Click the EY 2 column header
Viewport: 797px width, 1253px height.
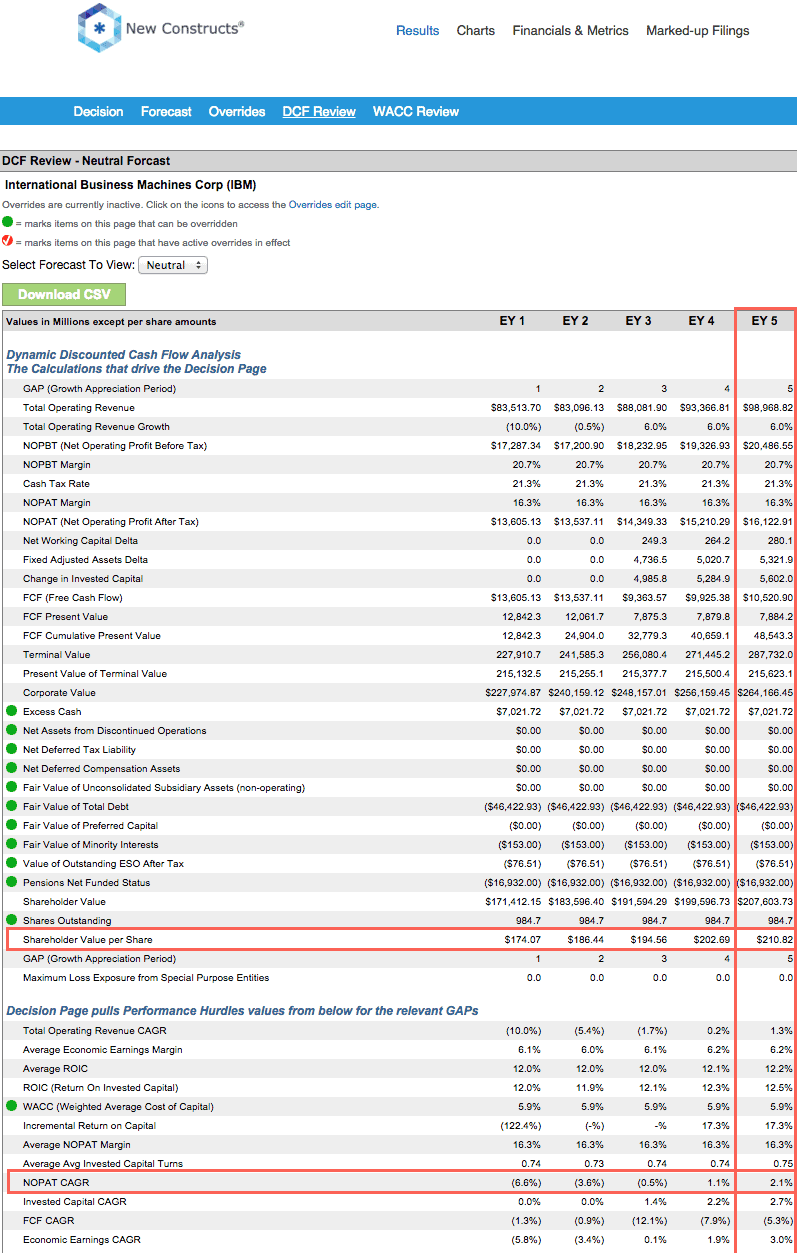pyautogui.click(x=575, y=321)
